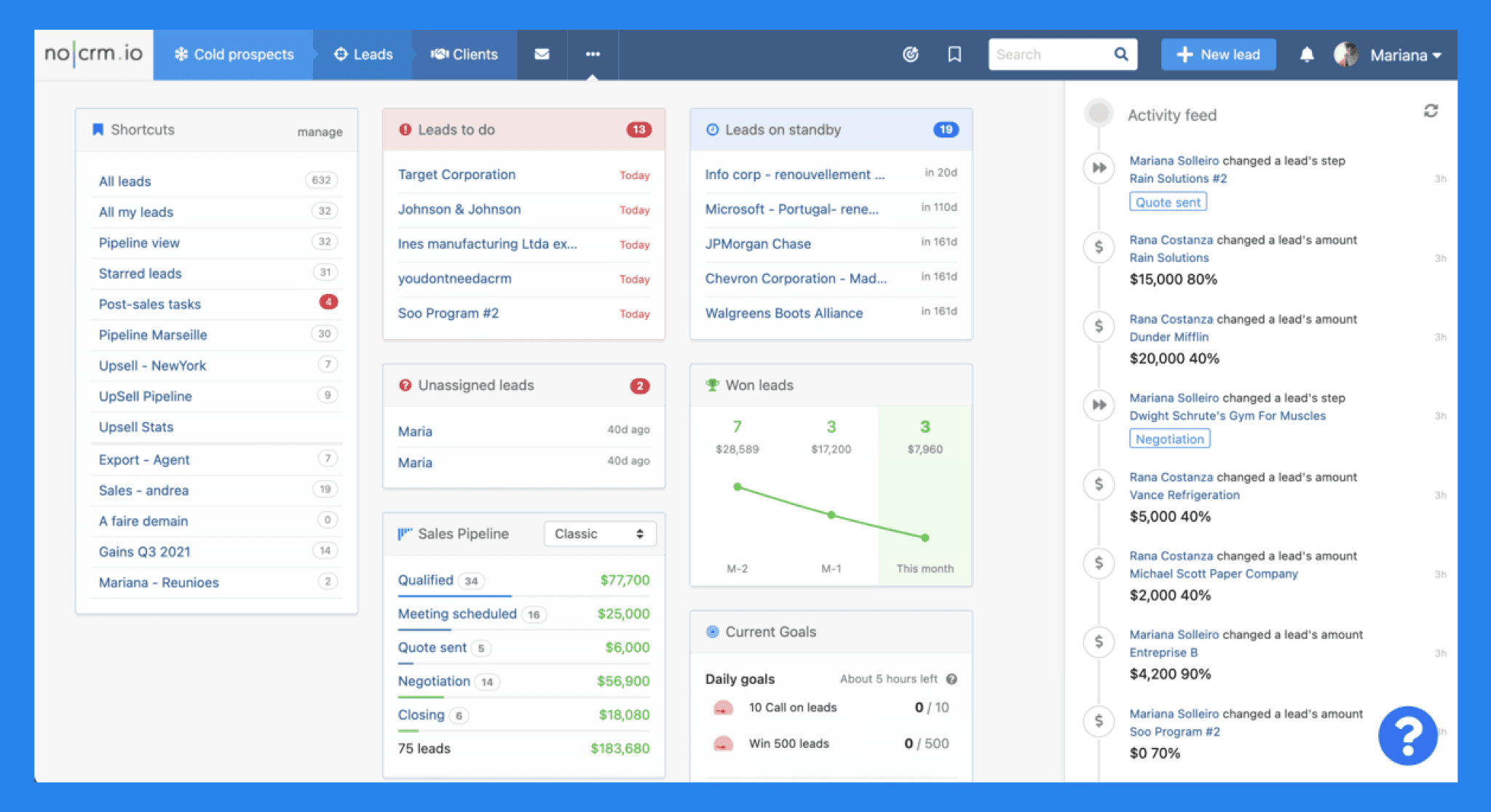The height and width of the screenshot is (812, 1491).
Task: Click the Search input field
Action: tap(1051, 55)
